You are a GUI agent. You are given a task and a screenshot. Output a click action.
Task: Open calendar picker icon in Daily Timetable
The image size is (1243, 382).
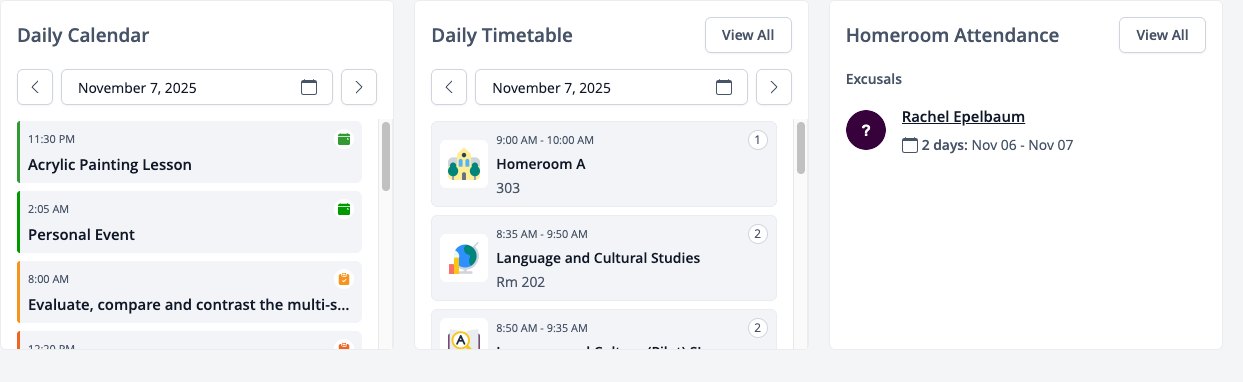coord(724,87)
